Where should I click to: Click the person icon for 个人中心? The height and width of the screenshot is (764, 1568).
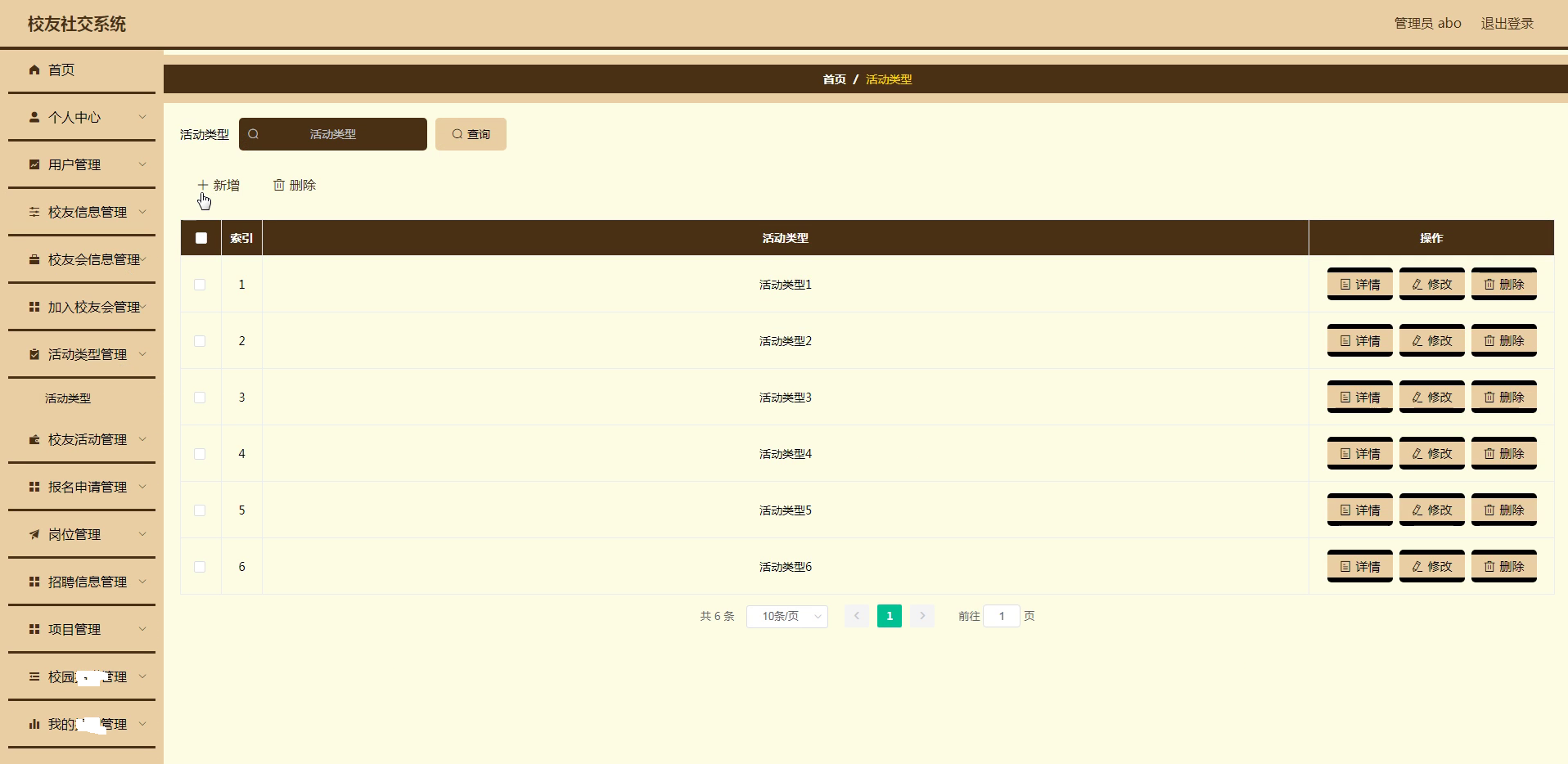tap(34, 118)
